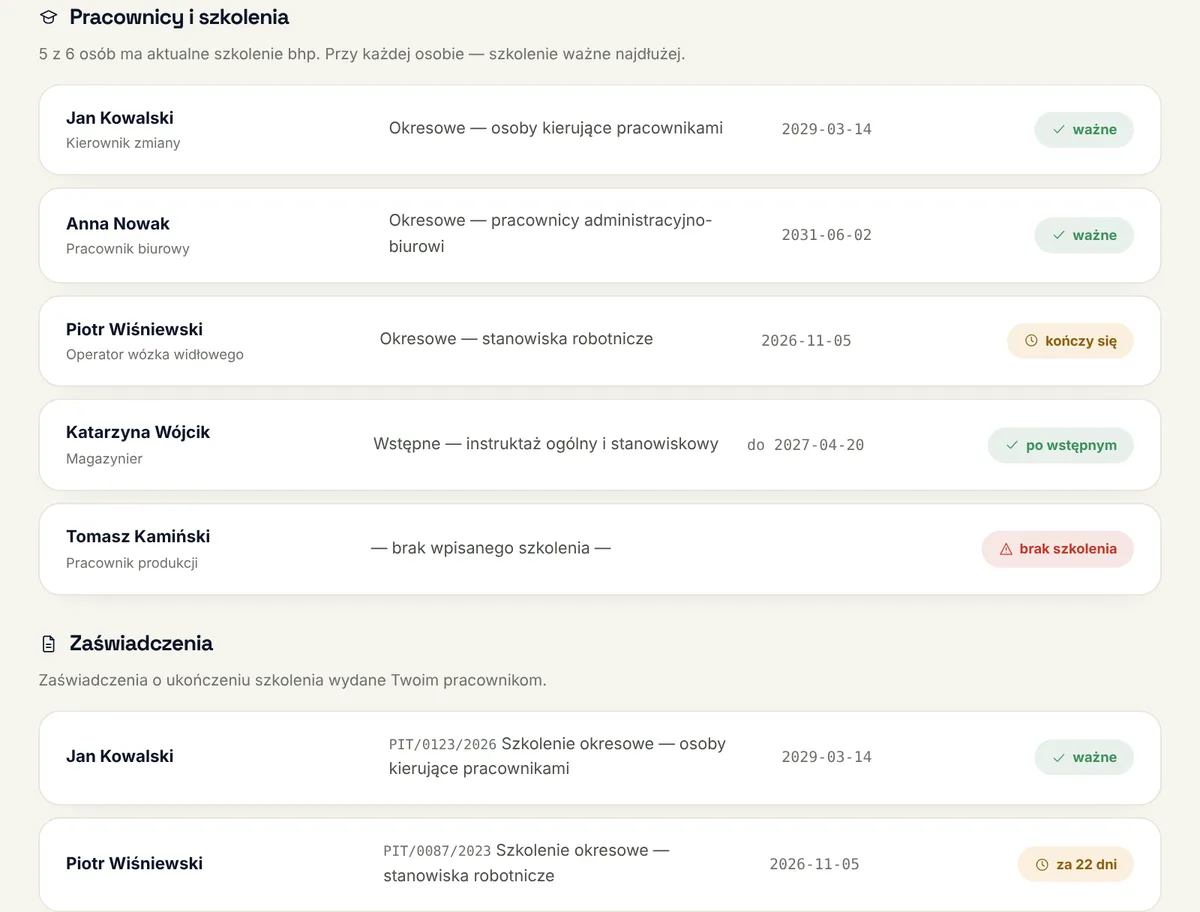
Task: Click the document icon beside the Zaświadczenia heading
Action: pos(48,643)
